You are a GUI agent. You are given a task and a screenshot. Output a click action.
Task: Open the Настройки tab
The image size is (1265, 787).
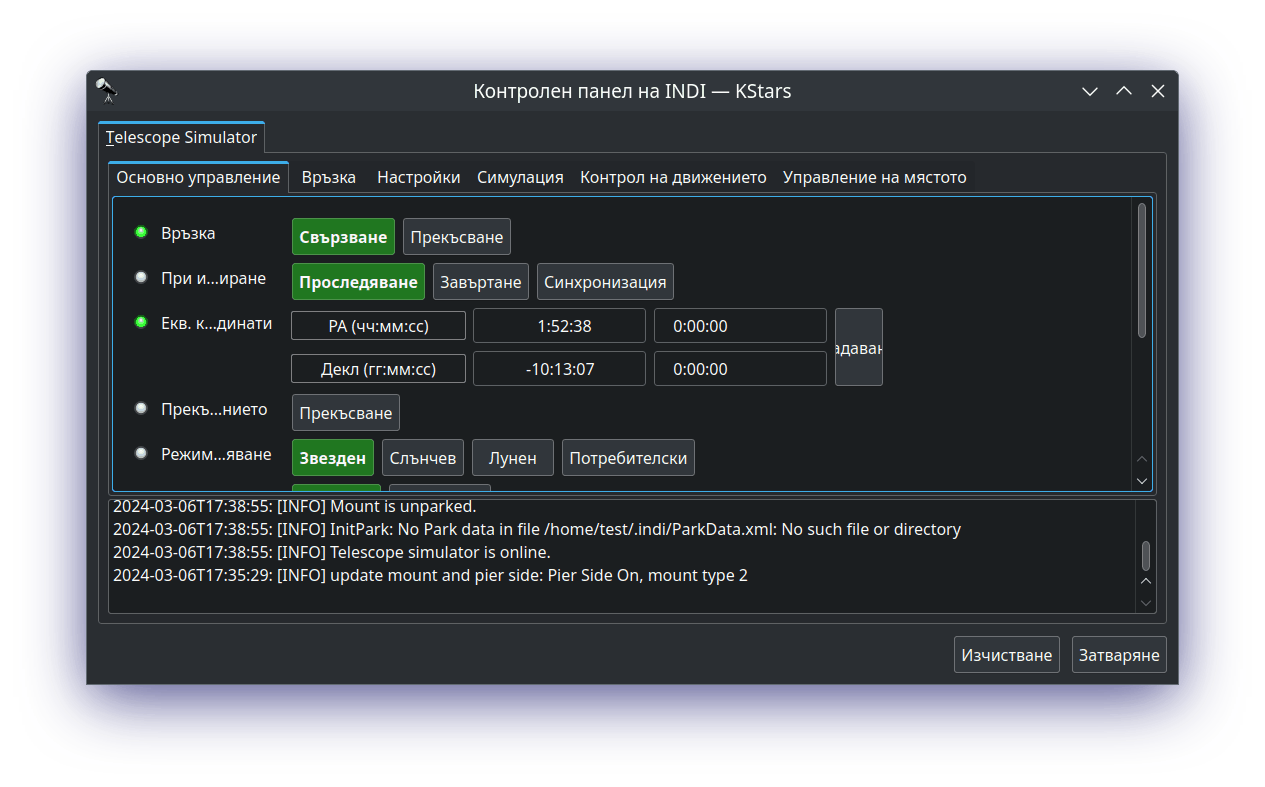click(418, 177)
